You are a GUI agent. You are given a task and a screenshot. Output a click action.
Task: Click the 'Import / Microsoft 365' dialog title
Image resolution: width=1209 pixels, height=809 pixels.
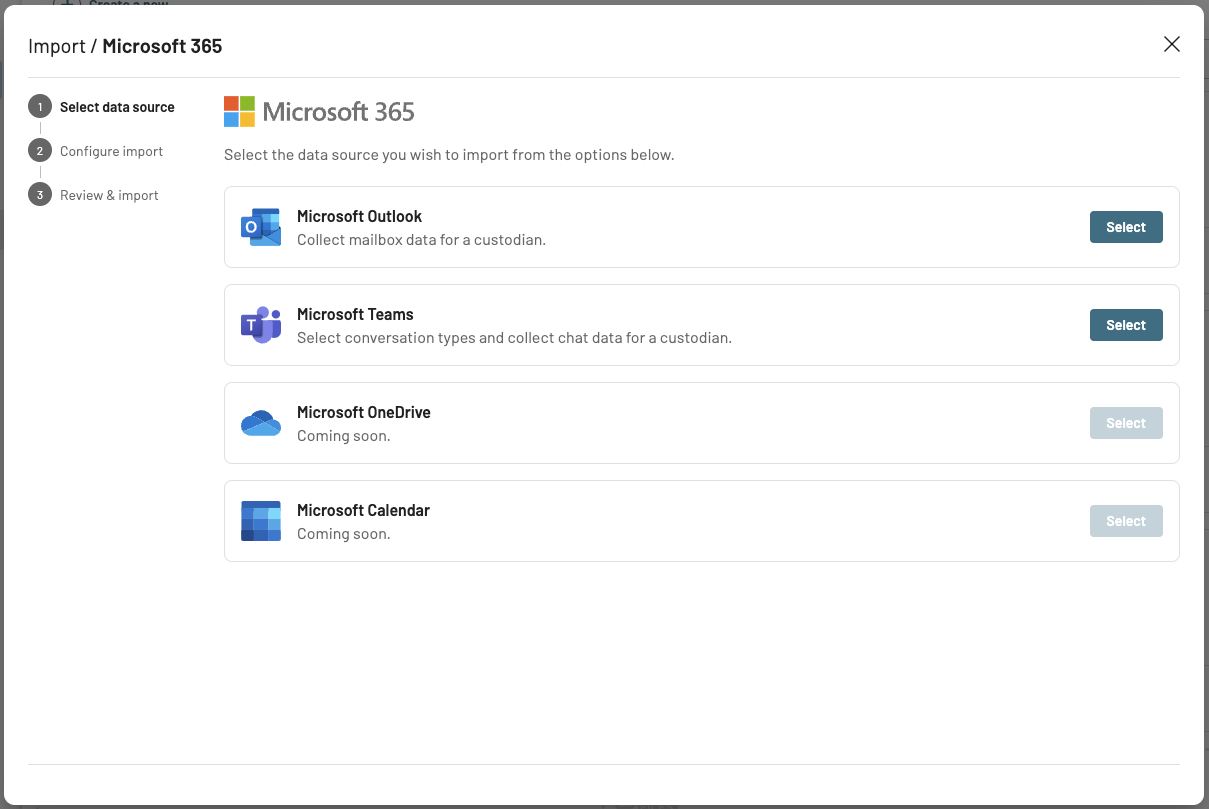pyautogui.click(x=125, y=46)
